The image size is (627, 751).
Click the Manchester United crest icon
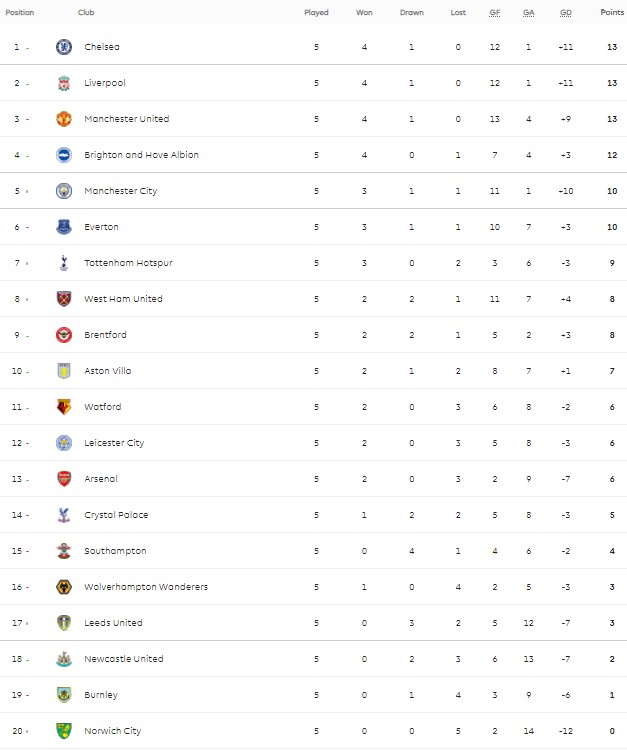pyautogui.click(x=64, y=119)
